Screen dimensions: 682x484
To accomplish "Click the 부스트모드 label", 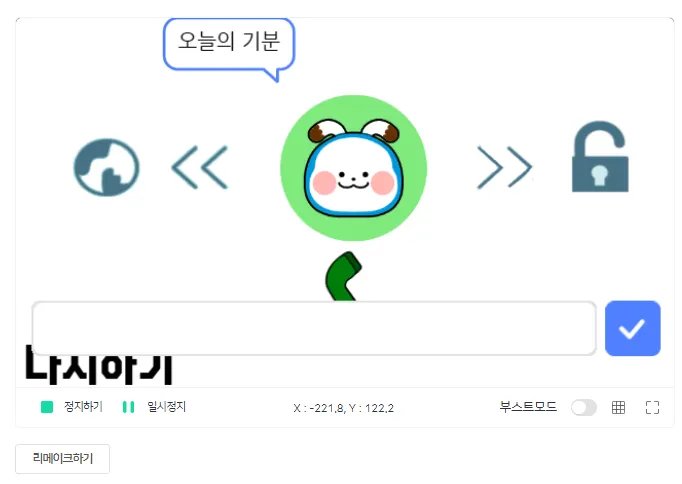I will click(x=528, y=407).
